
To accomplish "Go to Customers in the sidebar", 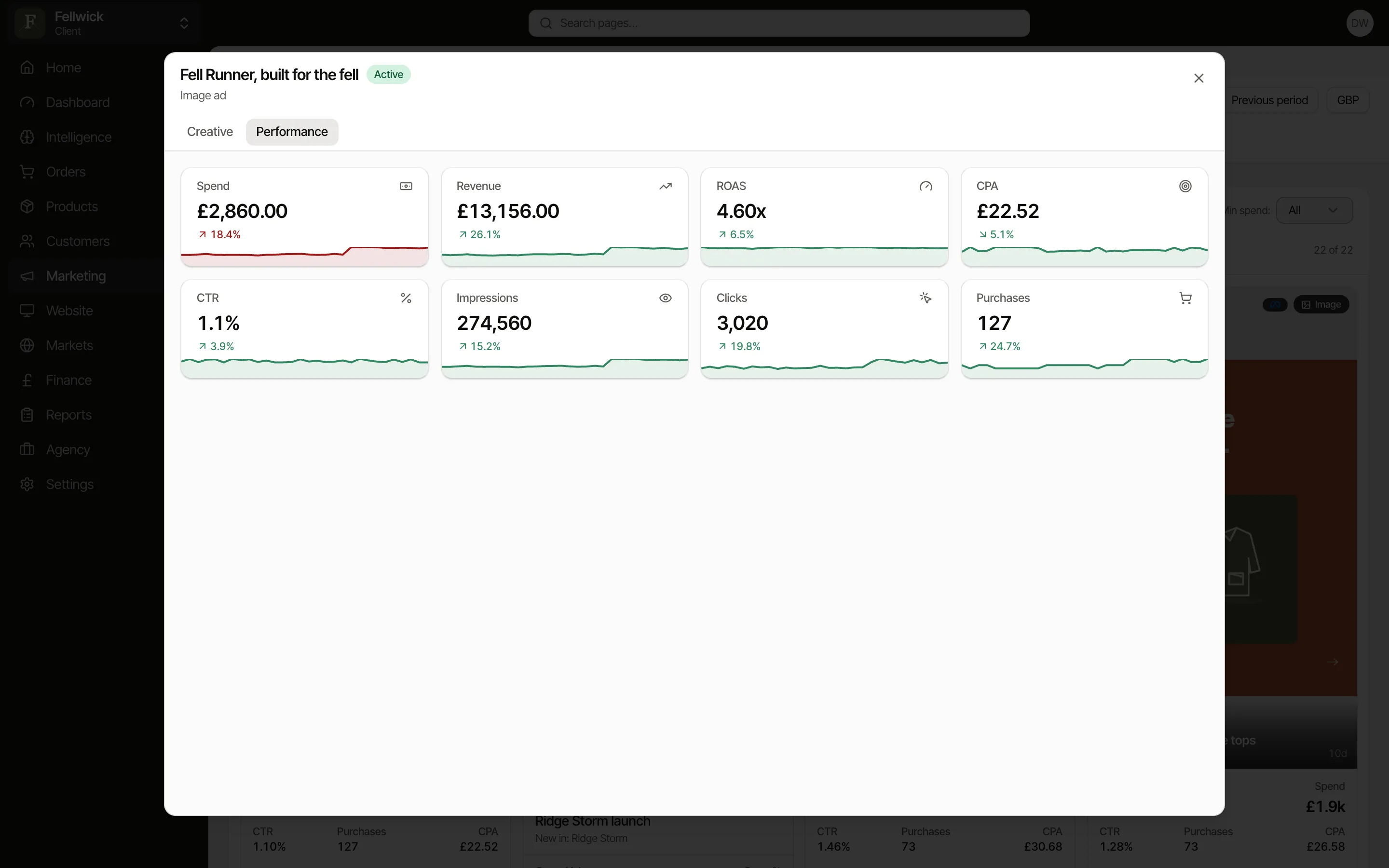I will [78, 241].
